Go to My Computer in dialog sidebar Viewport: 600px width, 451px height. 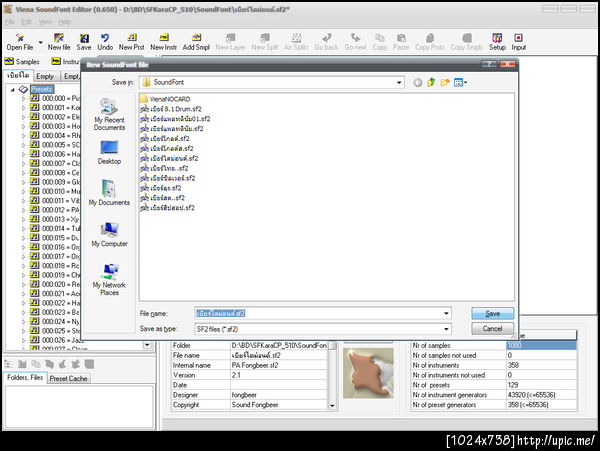109,234
